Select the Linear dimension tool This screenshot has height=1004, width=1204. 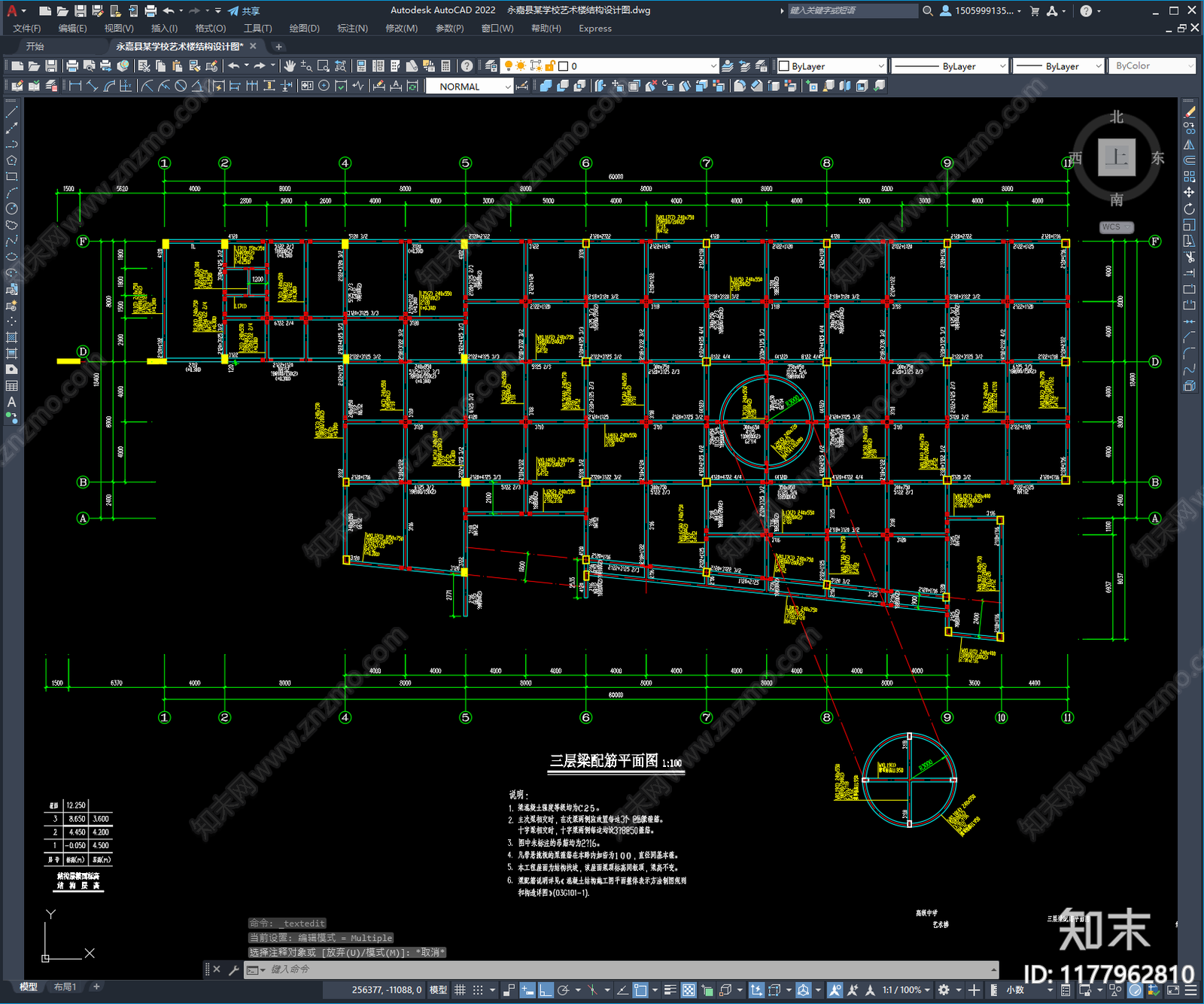coord(75,86)
